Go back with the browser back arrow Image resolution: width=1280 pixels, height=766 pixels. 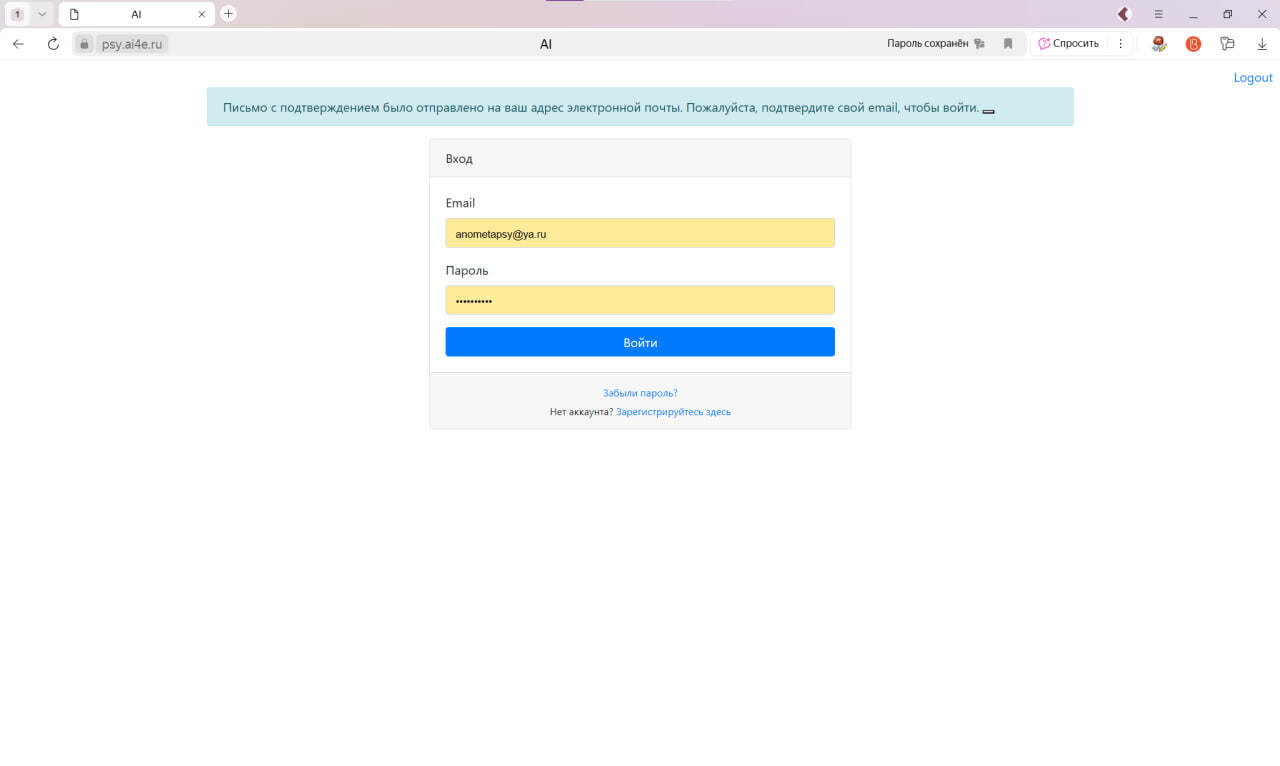point(18,44)
